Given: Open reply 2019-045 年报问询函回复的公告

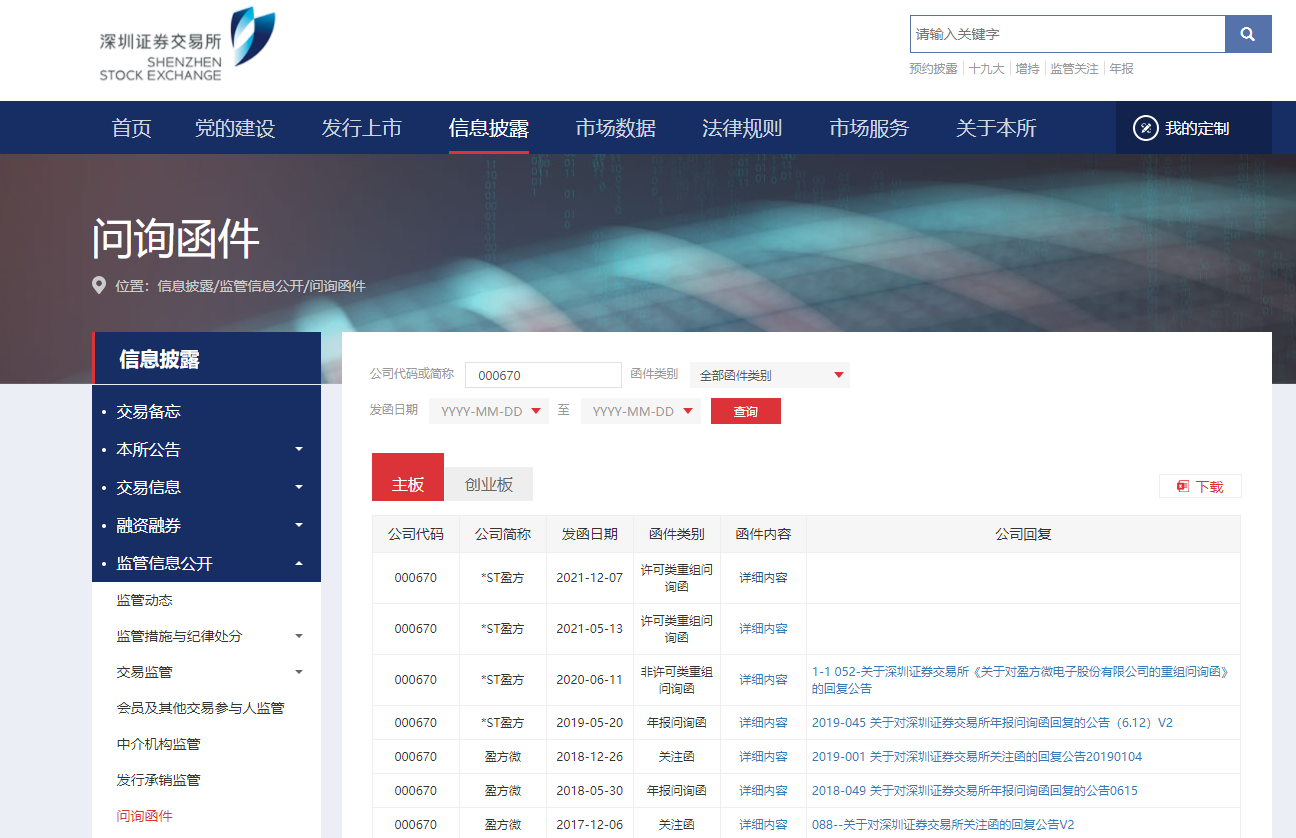Looking at the screenshot, I should click(x=992, y=723).
